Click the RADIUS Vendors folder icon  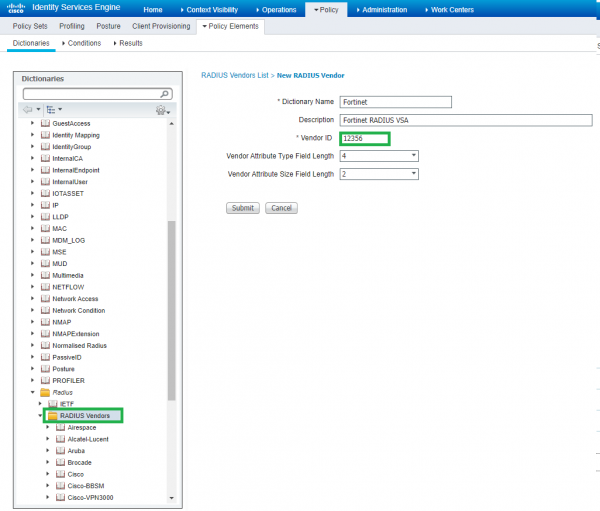point(52,415)
